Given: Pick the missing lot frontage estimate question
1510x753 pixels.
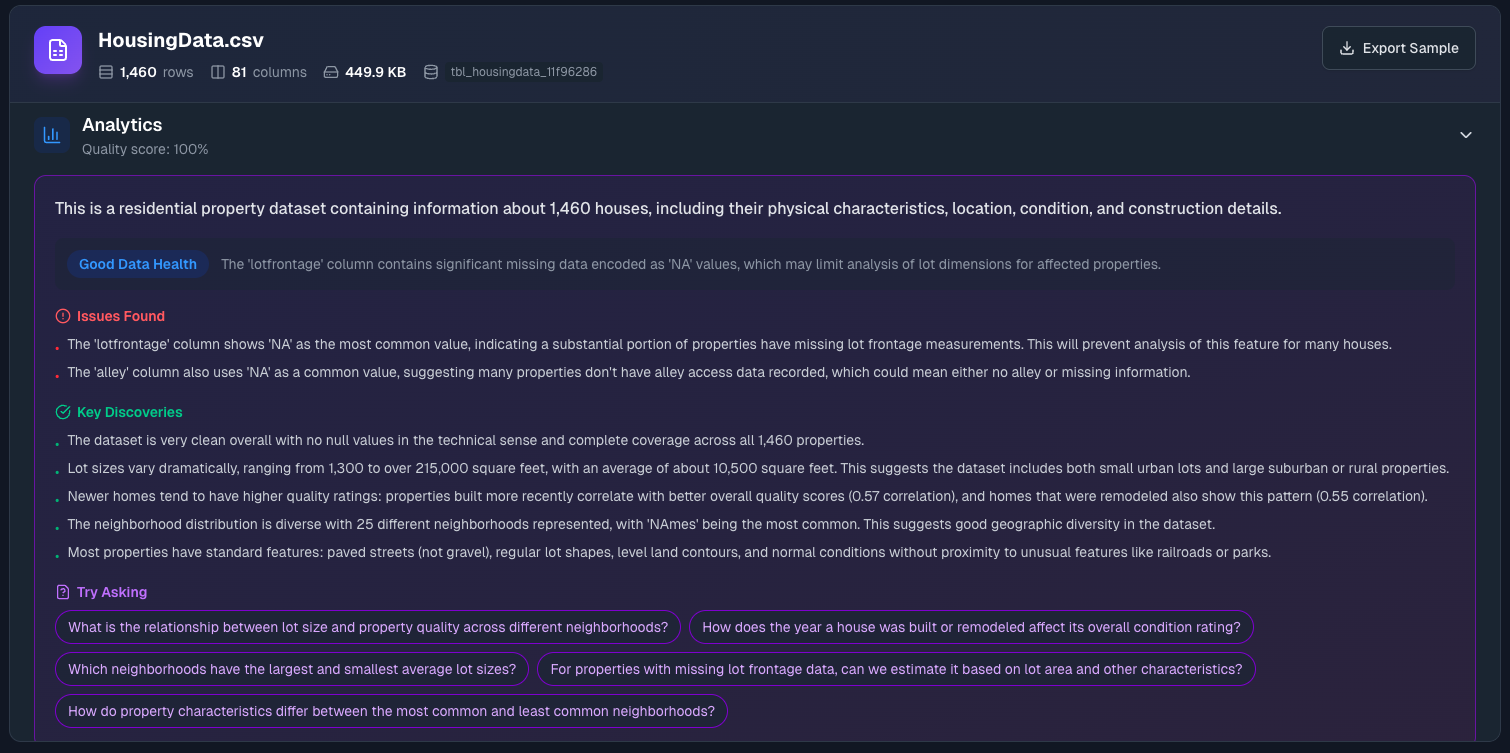Looking at the screenshot, I should pyautogui.click(x=896, y=669).
